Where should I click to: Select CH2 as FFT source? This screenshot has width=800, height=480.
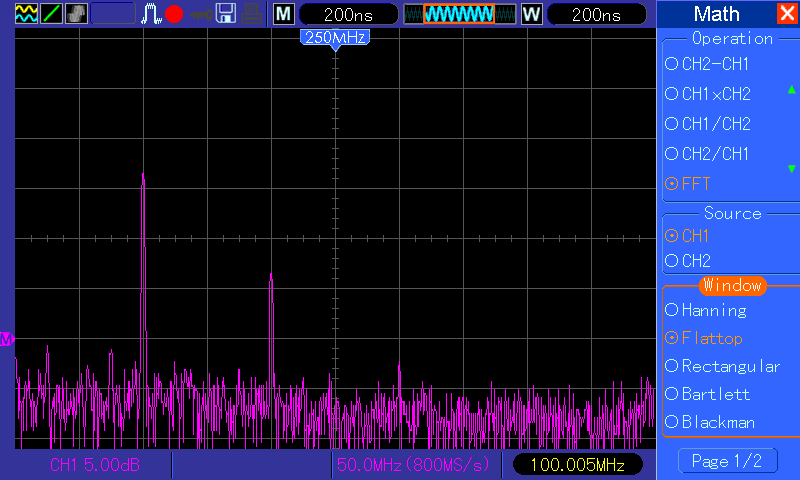pyautogui.click(x=688, y=261)
